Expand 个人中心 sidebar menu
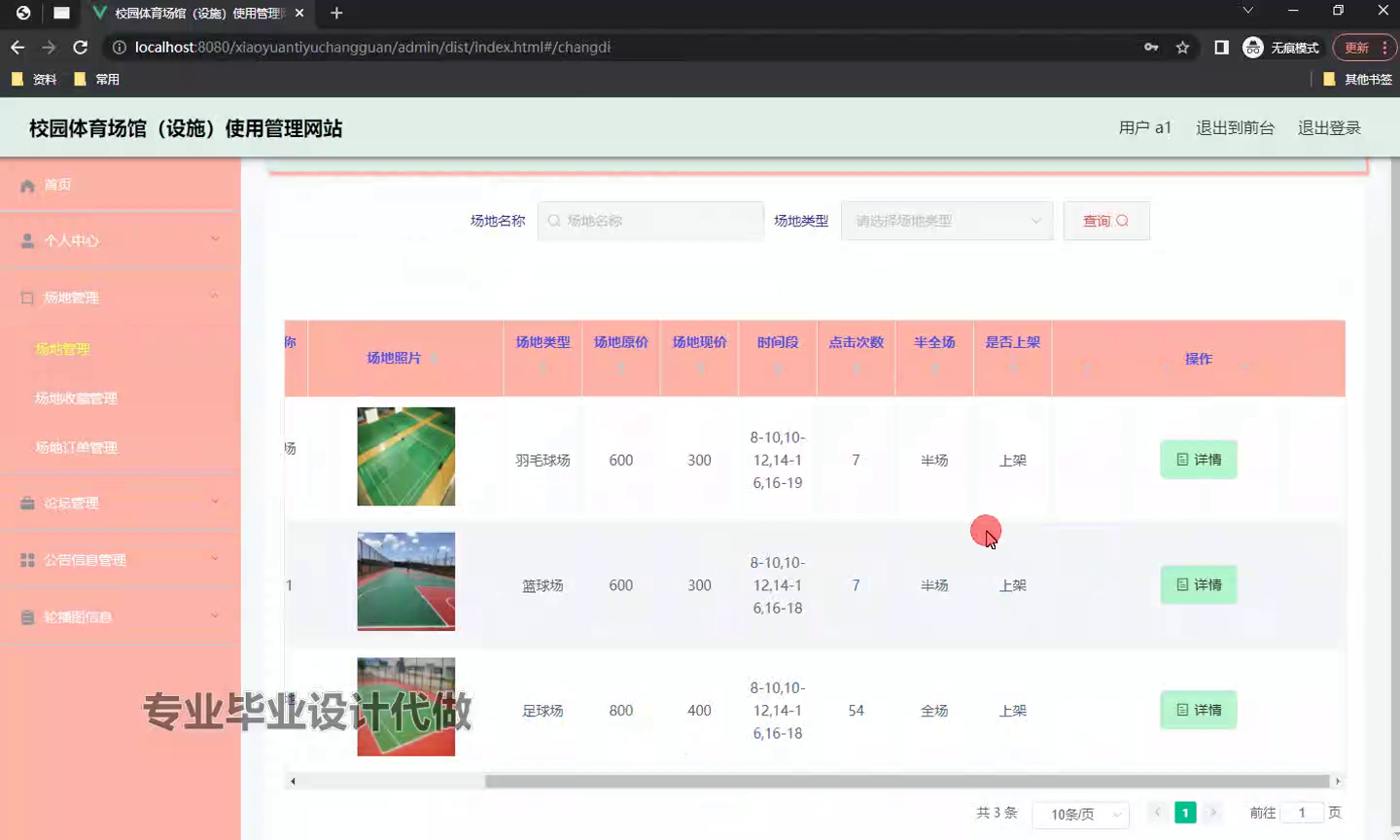This screenshot has width=1400, height=840. (x=121, y=240)
